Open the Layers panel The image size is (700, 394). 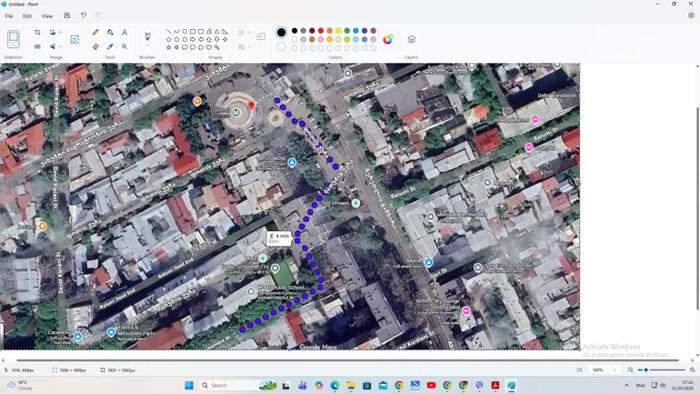tap(412, 39)
